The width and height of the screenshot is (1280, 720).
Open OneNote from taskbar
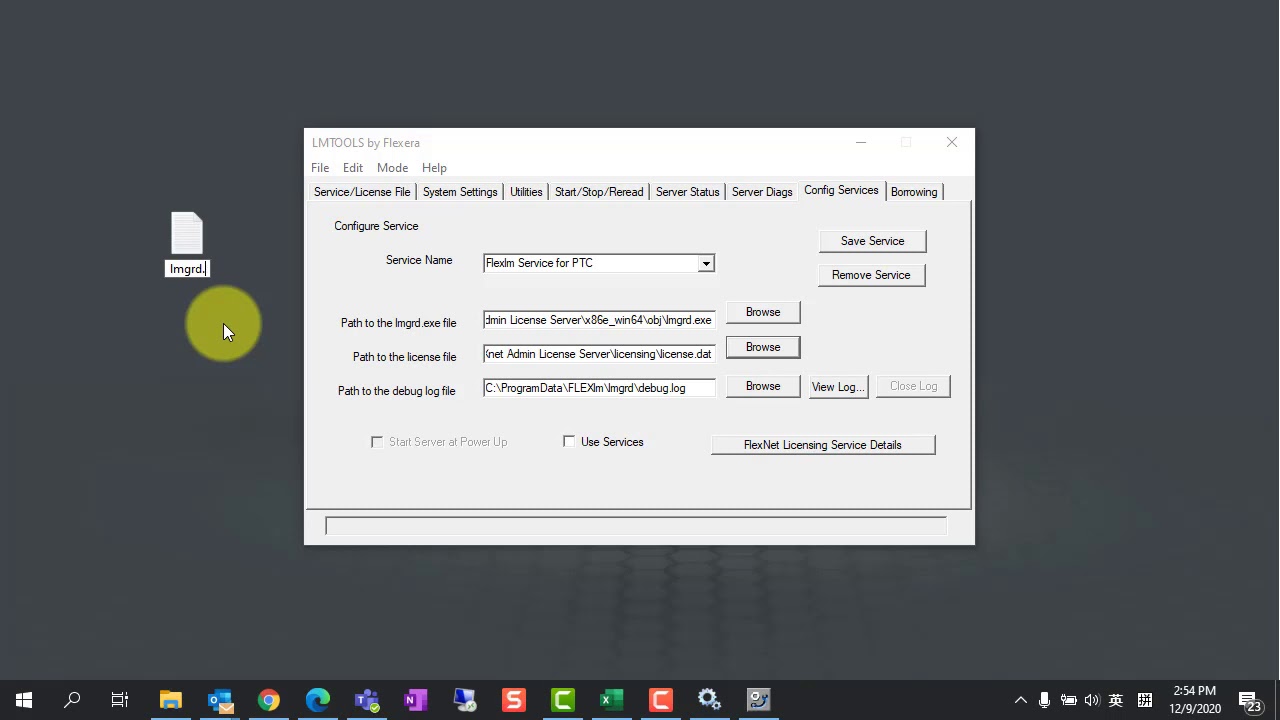(x=416, y=700)
